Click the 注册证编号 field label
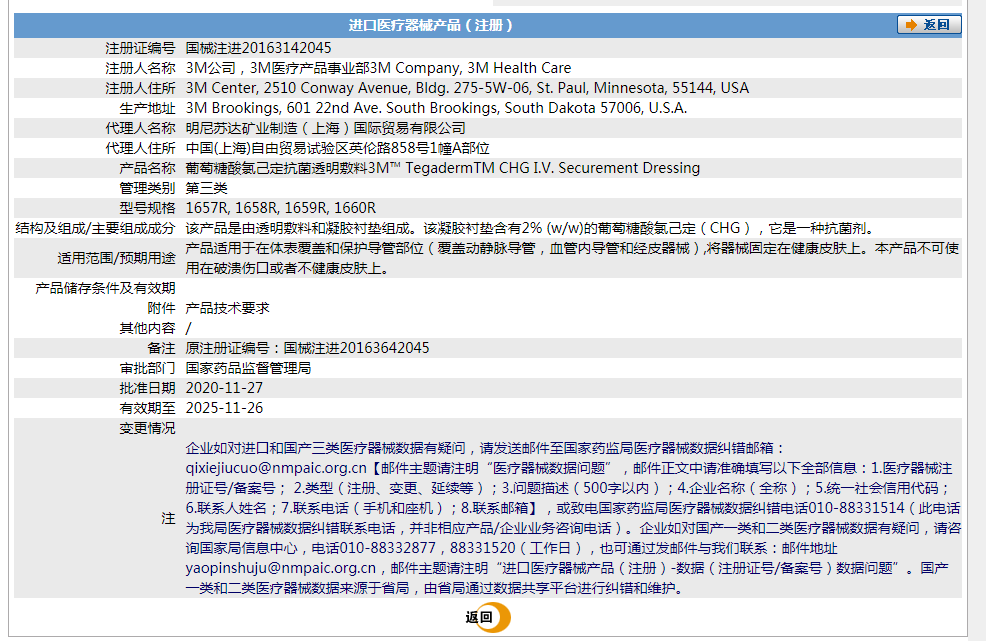The image size is (986, 641). click(140, 48)
